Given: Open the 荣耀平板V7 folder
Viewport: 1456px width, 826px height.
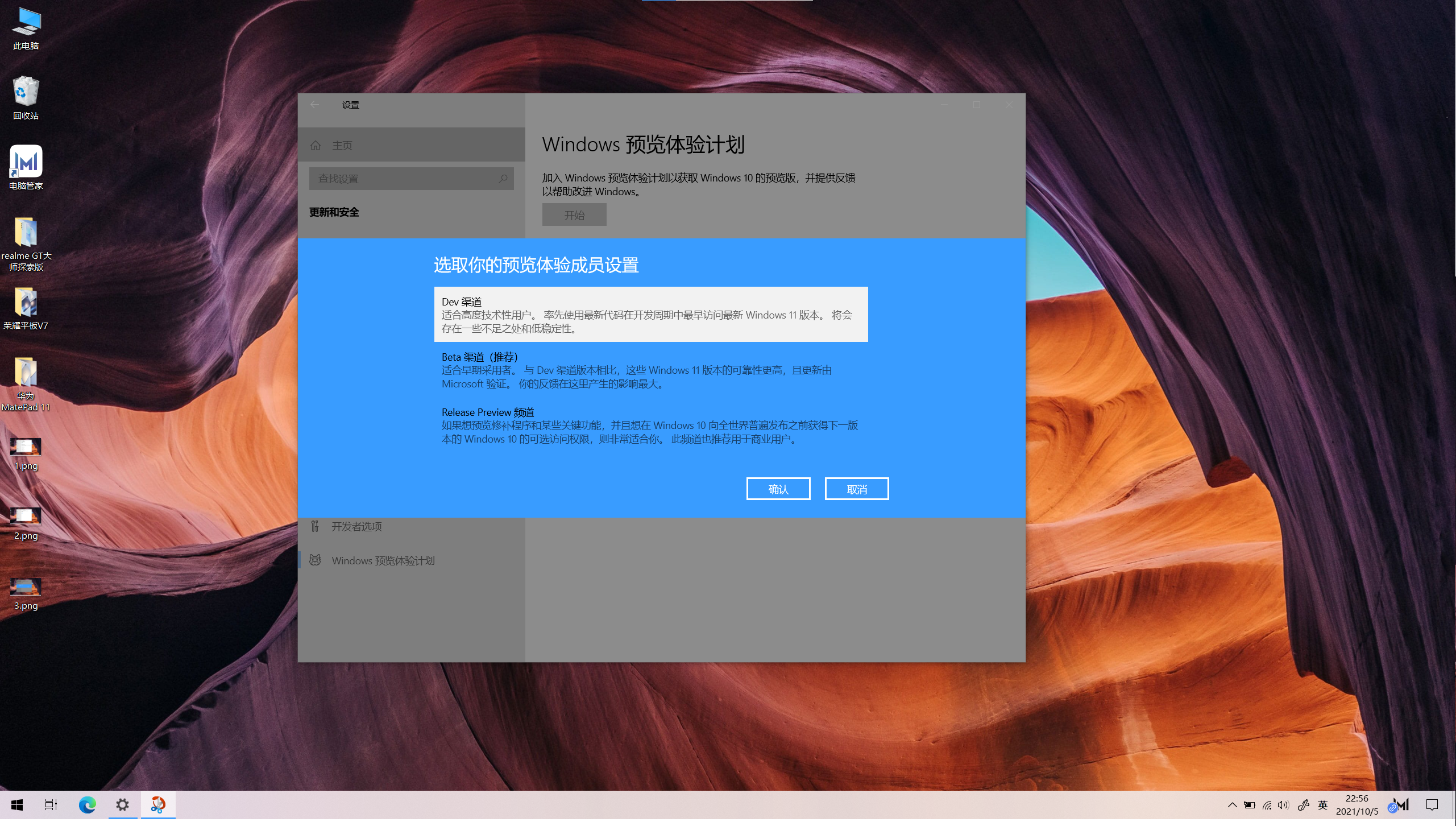Looking at the screenshot, I should 26,308.
